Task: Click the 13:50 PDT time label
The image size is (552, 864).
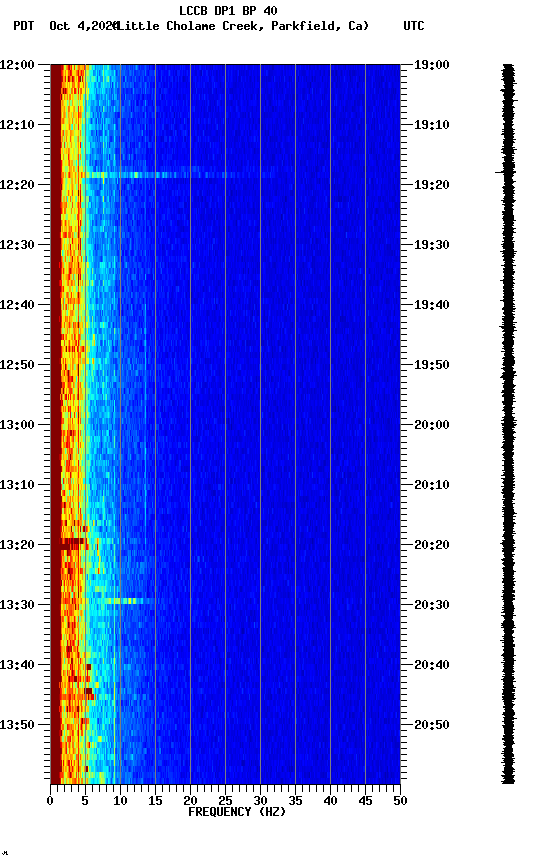Action: click(x=17, y=726)
